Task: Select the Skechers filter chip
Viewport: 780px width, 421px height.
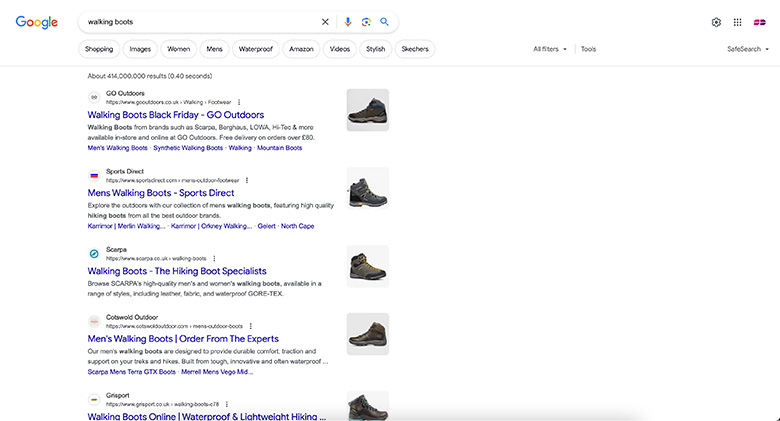Action: pyautogui.click(x=415, y=49)
